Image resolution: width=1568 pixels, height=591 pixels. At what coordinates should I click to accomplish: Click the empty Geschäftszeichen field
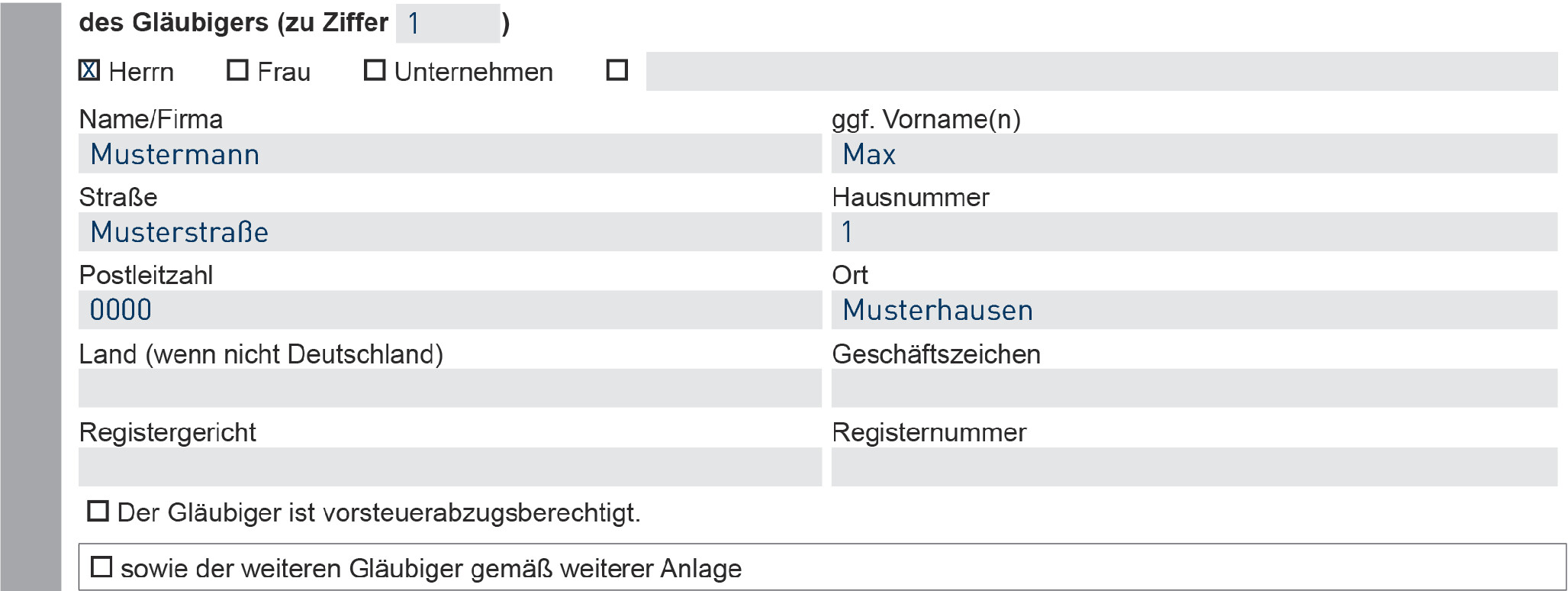[x=1193, y=388]
